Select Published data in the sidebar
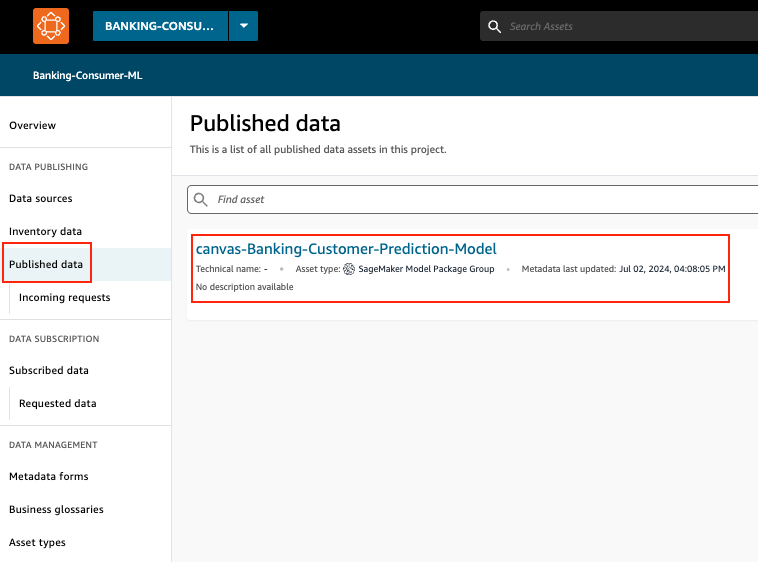 click(46, 264)
